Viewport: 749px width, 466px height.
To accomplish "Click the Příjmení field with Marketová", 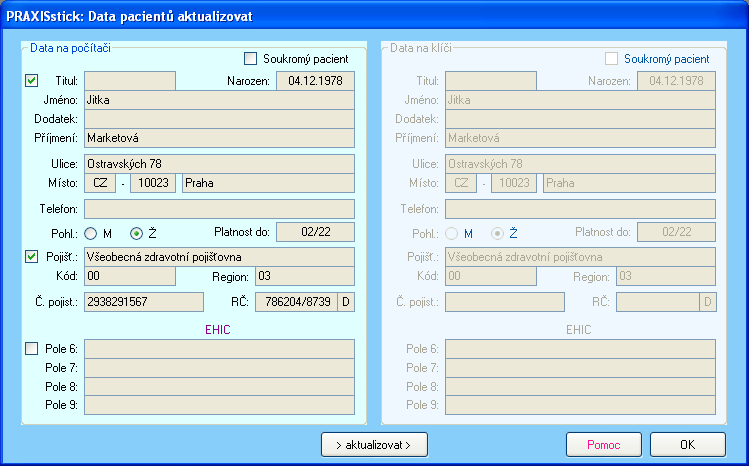I will (219, 138).
